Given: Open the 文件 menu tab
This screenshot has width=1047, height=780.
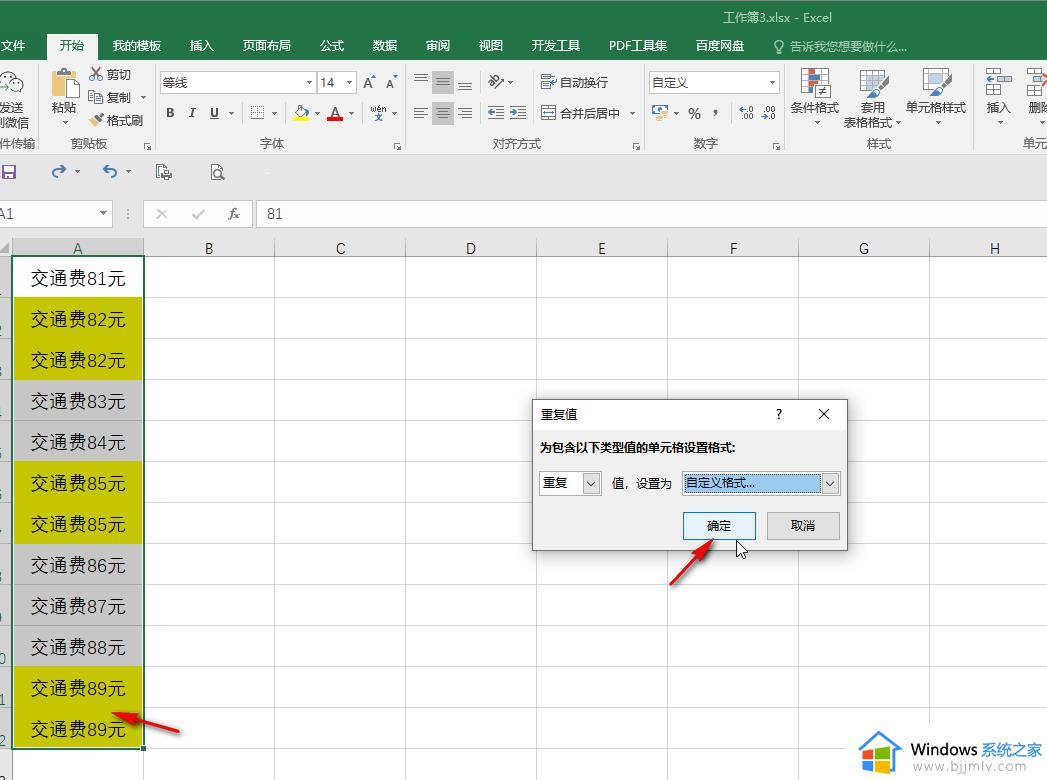Looking at the screenshot, I should click(x=13, y=45).
